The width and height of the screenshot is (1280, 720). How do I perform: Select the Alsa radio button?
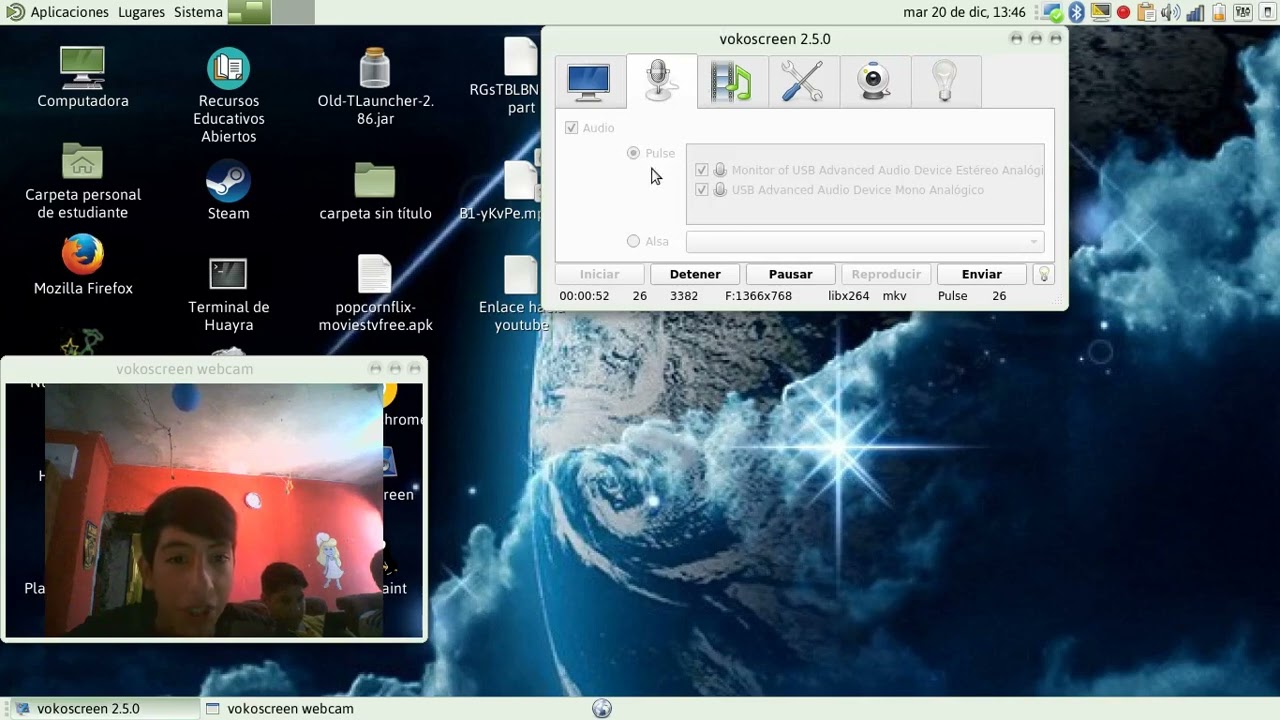click(x=633, y=241)
